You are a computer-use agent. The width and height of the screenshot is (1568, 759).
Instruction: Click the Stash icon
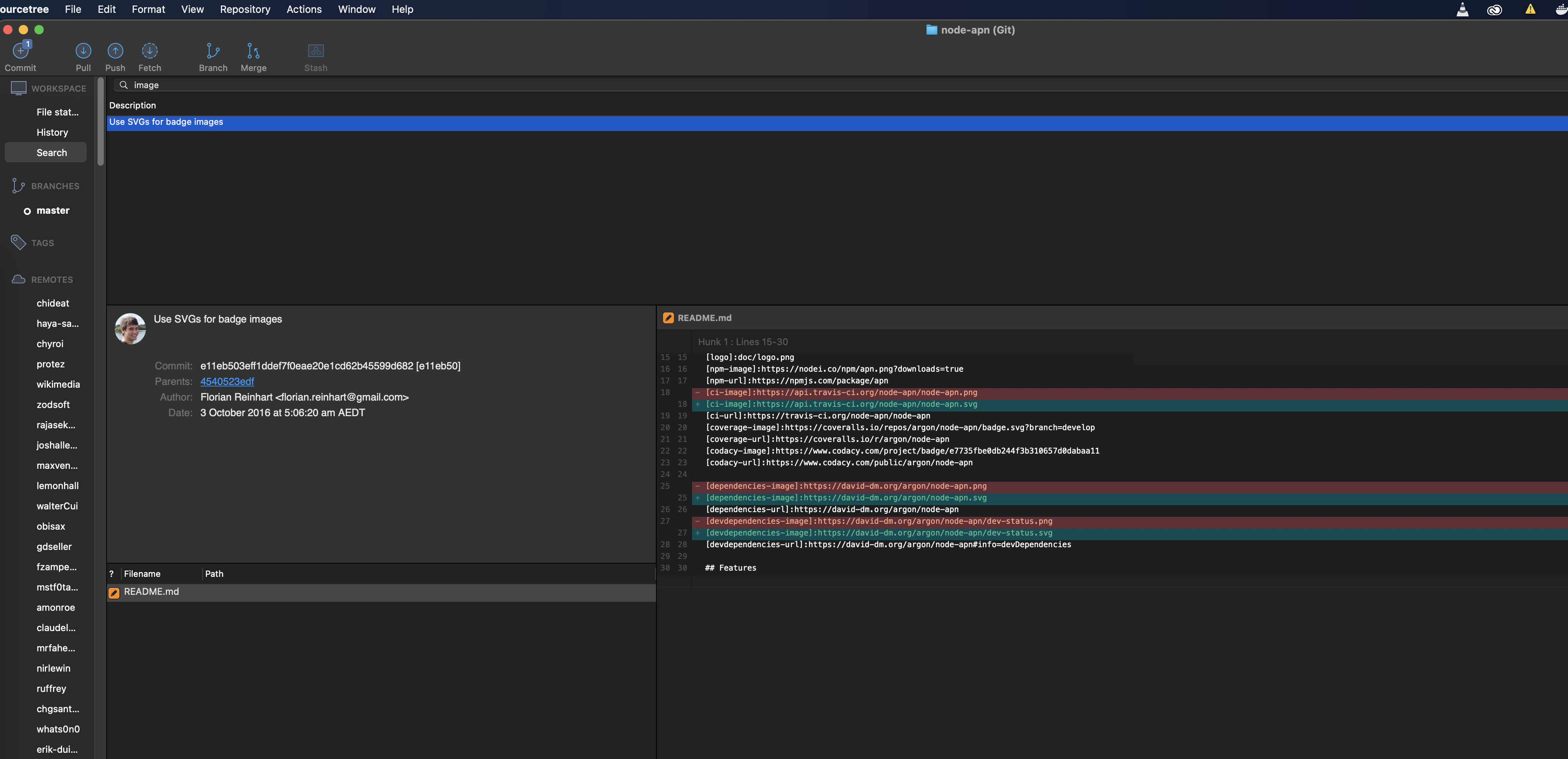pos(315,52)
